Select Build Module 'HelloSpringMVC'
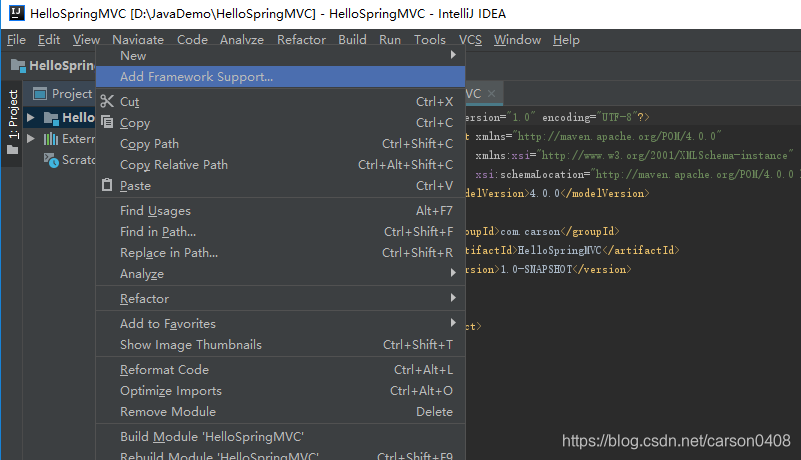Viewport: 801px width, 460px height. tap(280, 436)
